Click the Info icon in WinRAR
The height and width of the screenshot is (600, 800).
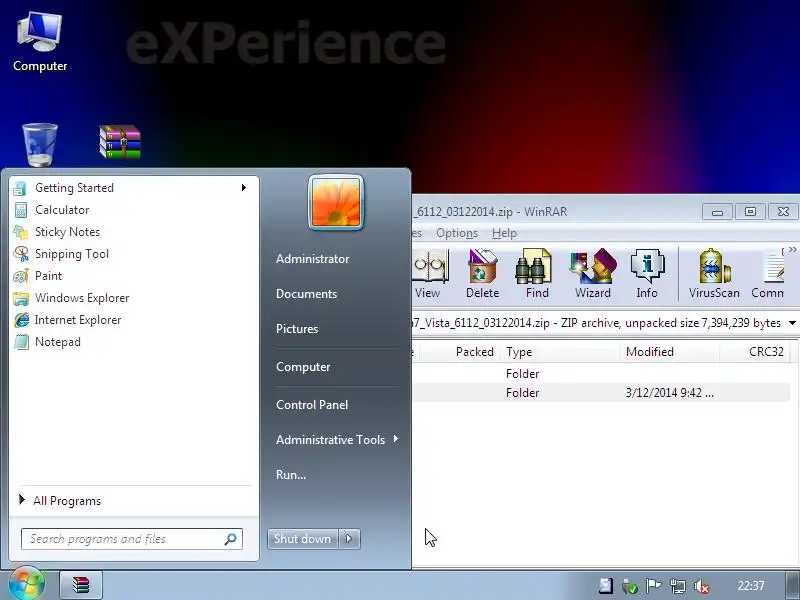[x=647, y=274]
